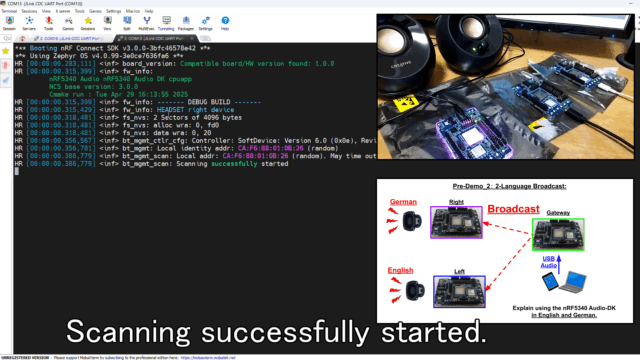Click the new tab button after tabs
The height and width of the screenshot is (360, 640).
pos(205,38)
